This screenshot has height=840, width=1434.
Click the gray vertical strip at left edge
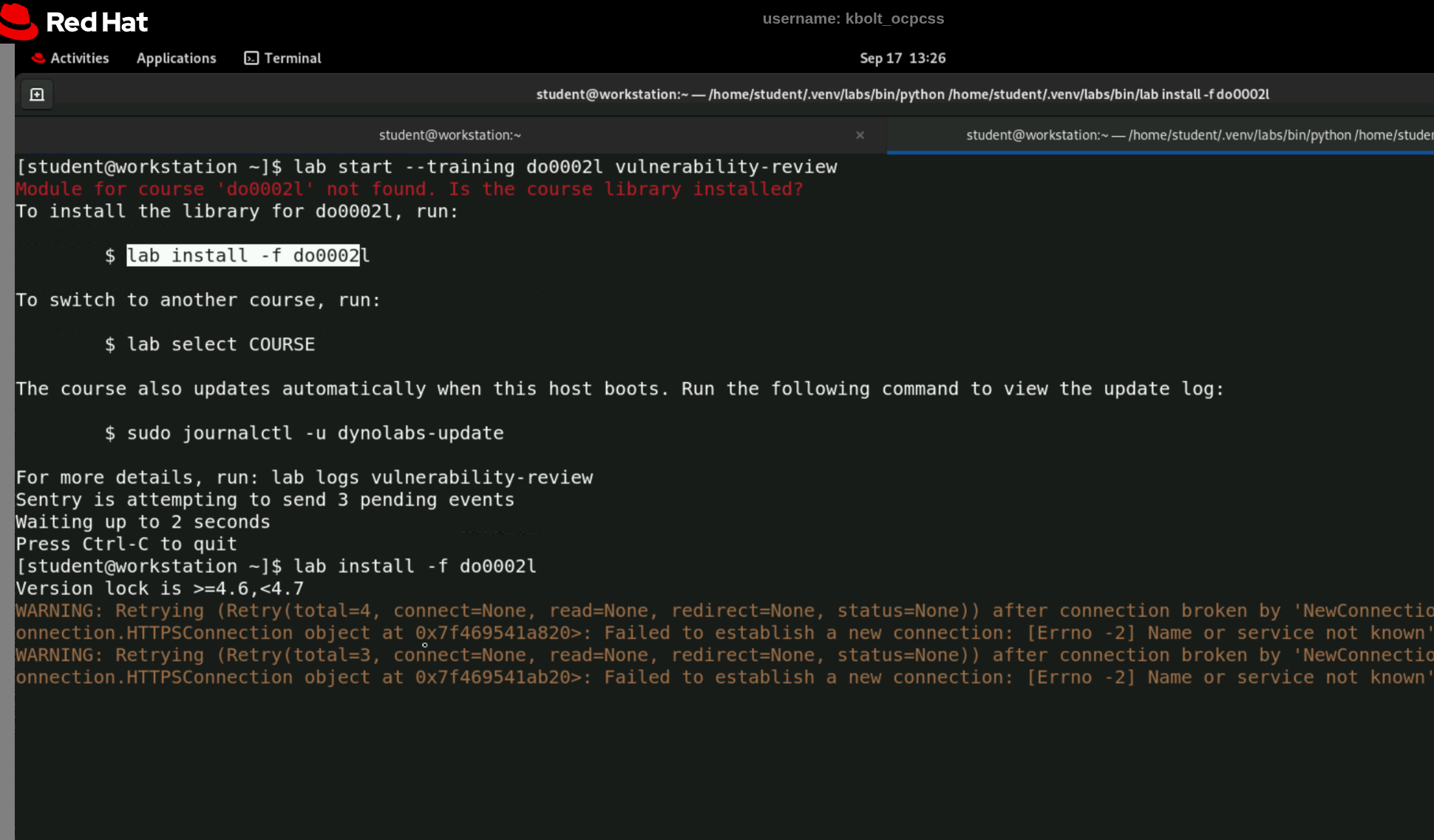pyautogui.click(x=7, y=443)
